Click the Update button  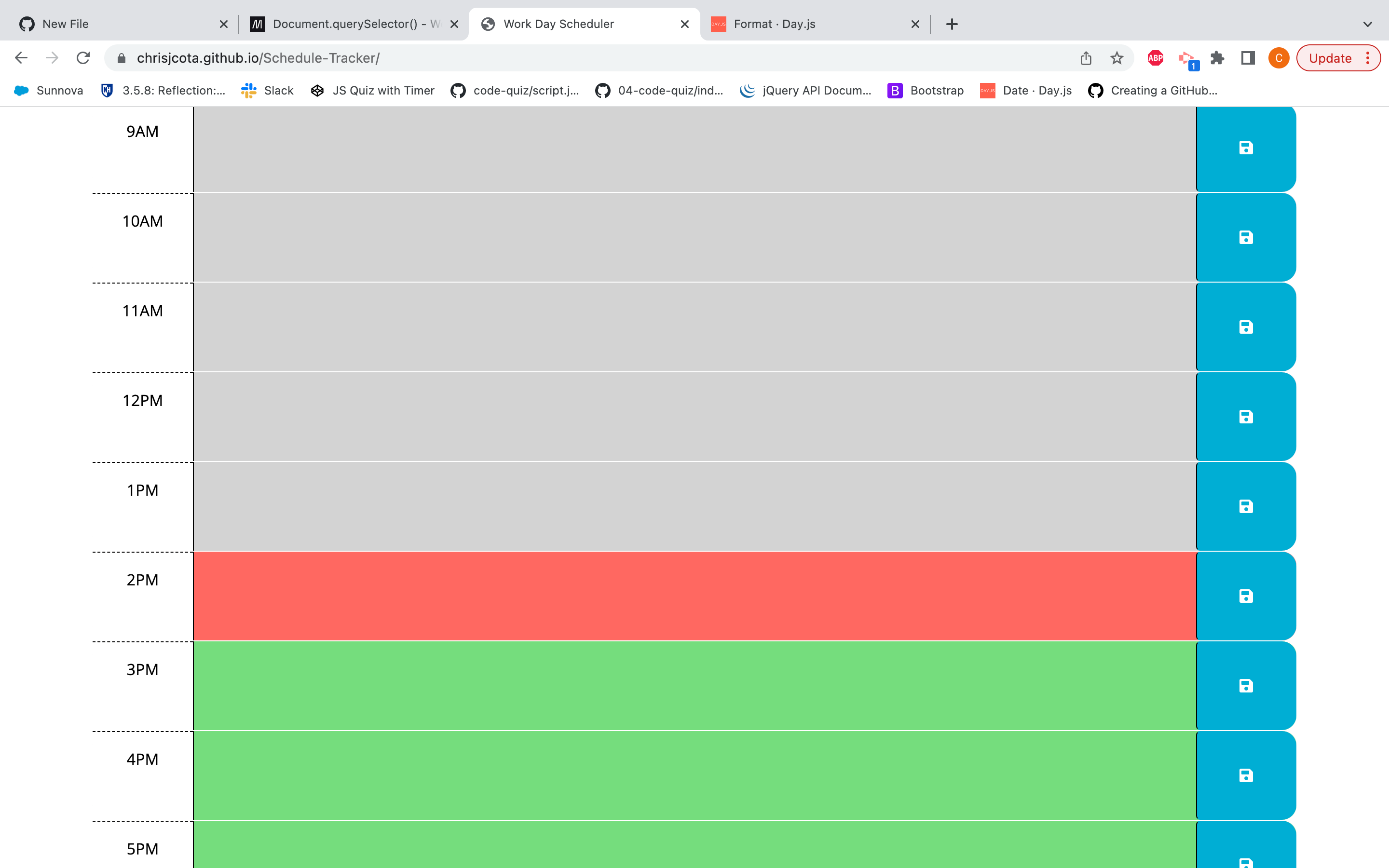pyautogui.click(x=1330, y=57)
